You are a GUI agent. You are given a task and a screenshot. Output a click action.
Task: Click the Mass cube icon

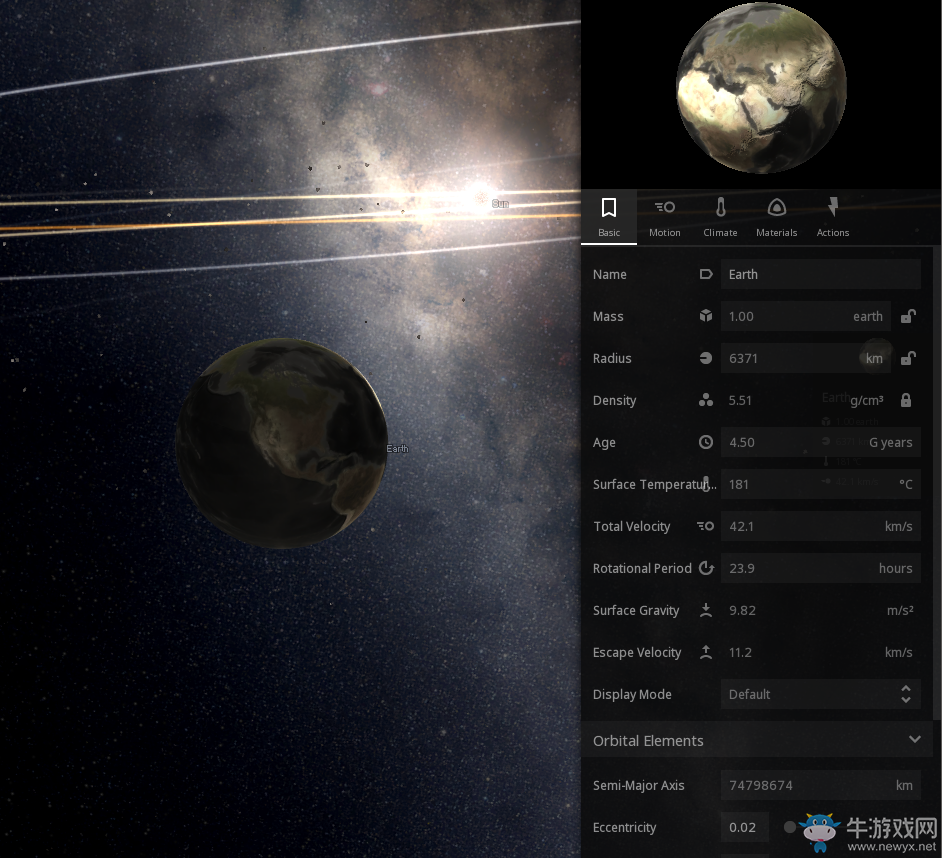706,316
